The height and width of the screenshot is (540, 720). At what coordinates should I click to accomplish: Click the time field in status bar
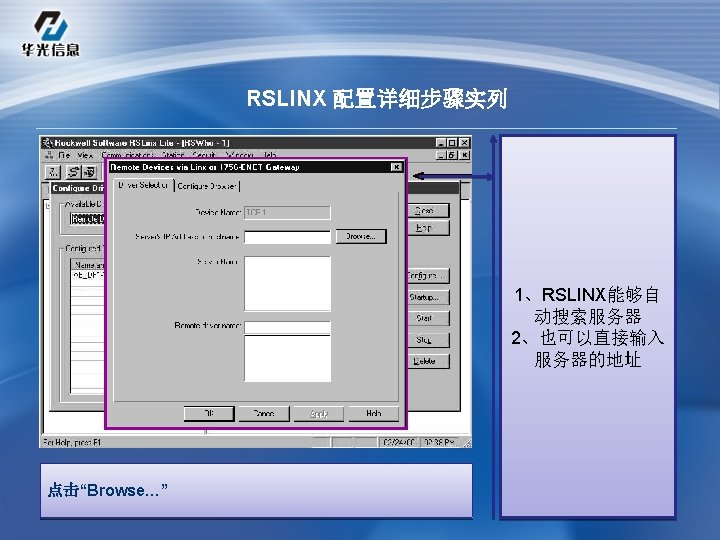[x=439, y=442]
